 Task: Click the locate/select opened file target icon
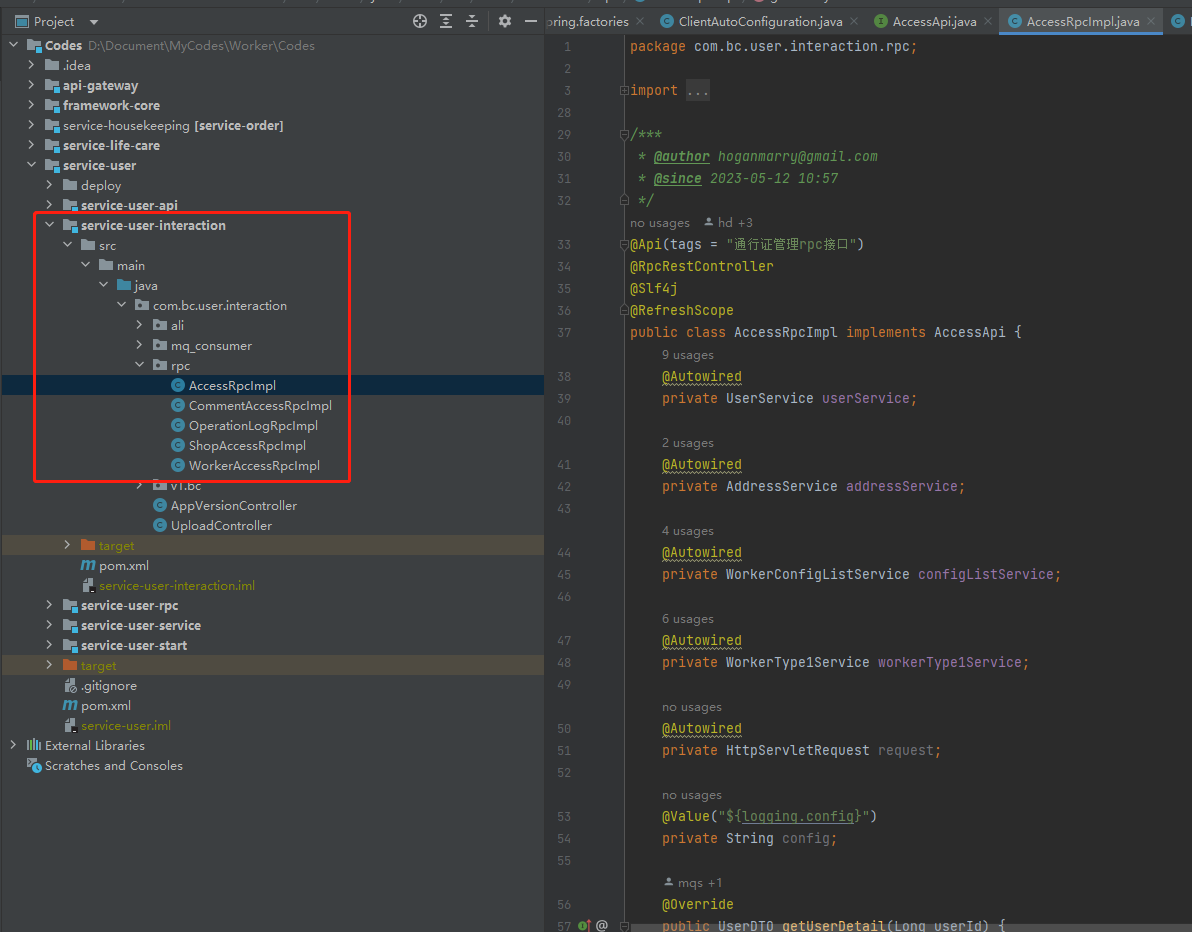pyautogui.click(x=420, y=21)
